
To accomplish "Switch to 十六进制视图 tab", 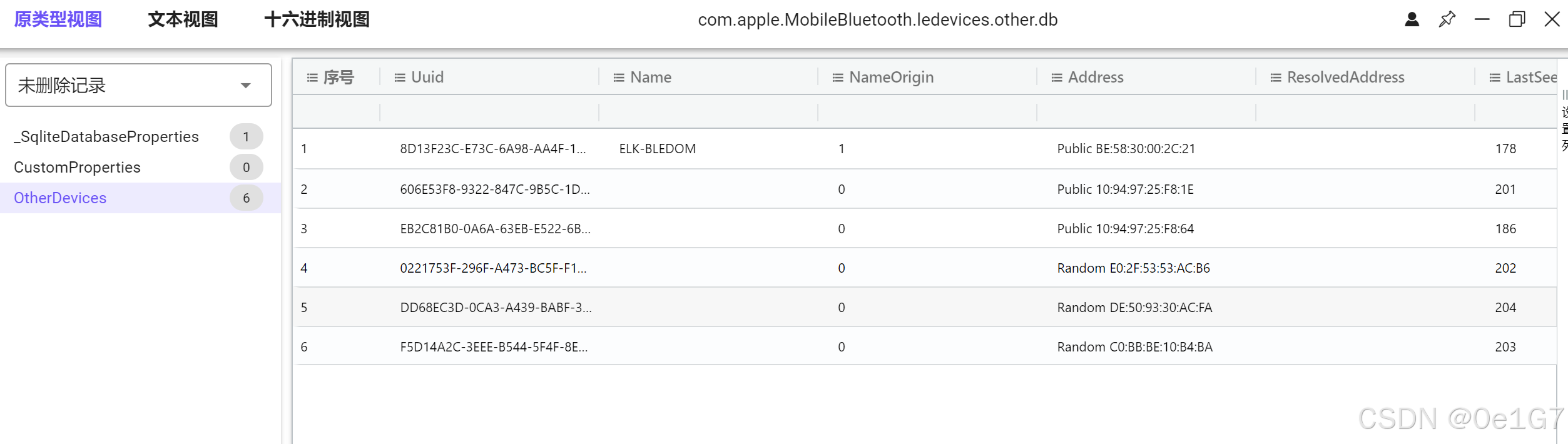I will [317, 19].
